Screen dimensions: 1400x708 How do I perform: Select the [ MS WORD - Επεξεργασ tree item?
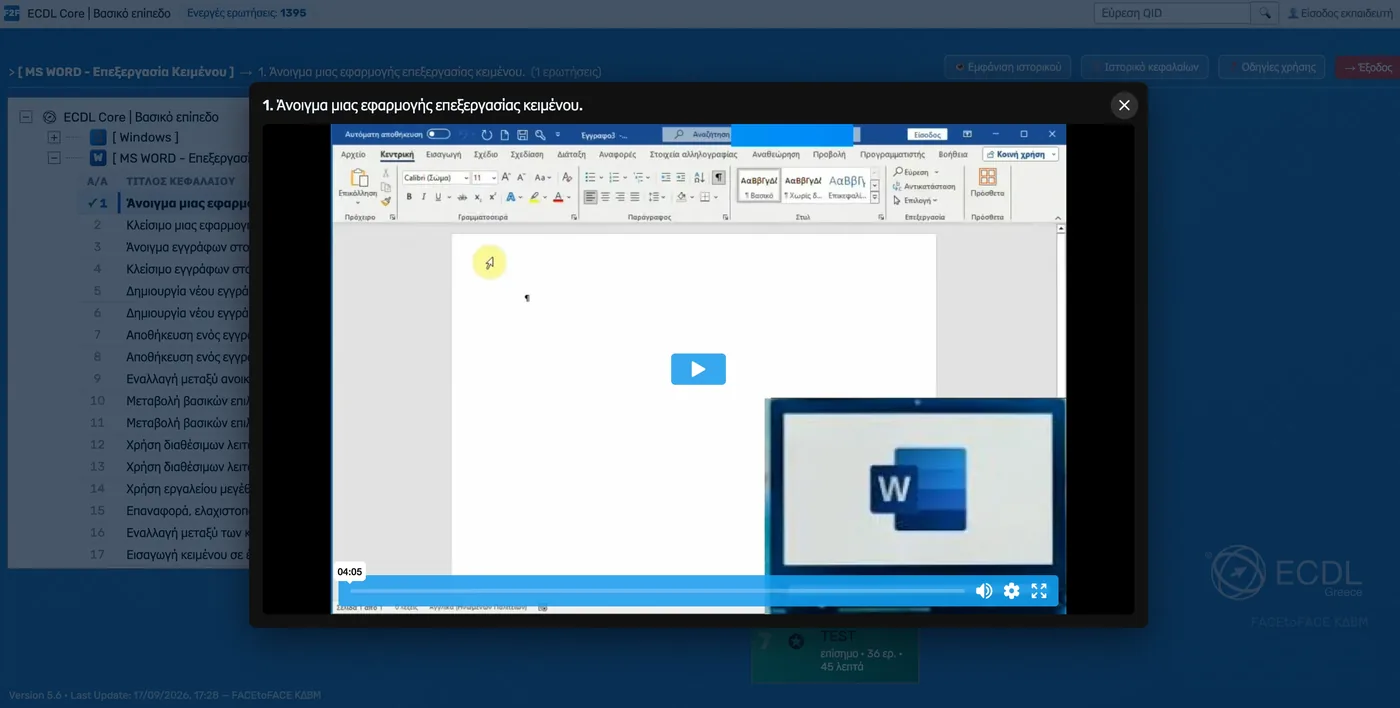pos(180,158)
